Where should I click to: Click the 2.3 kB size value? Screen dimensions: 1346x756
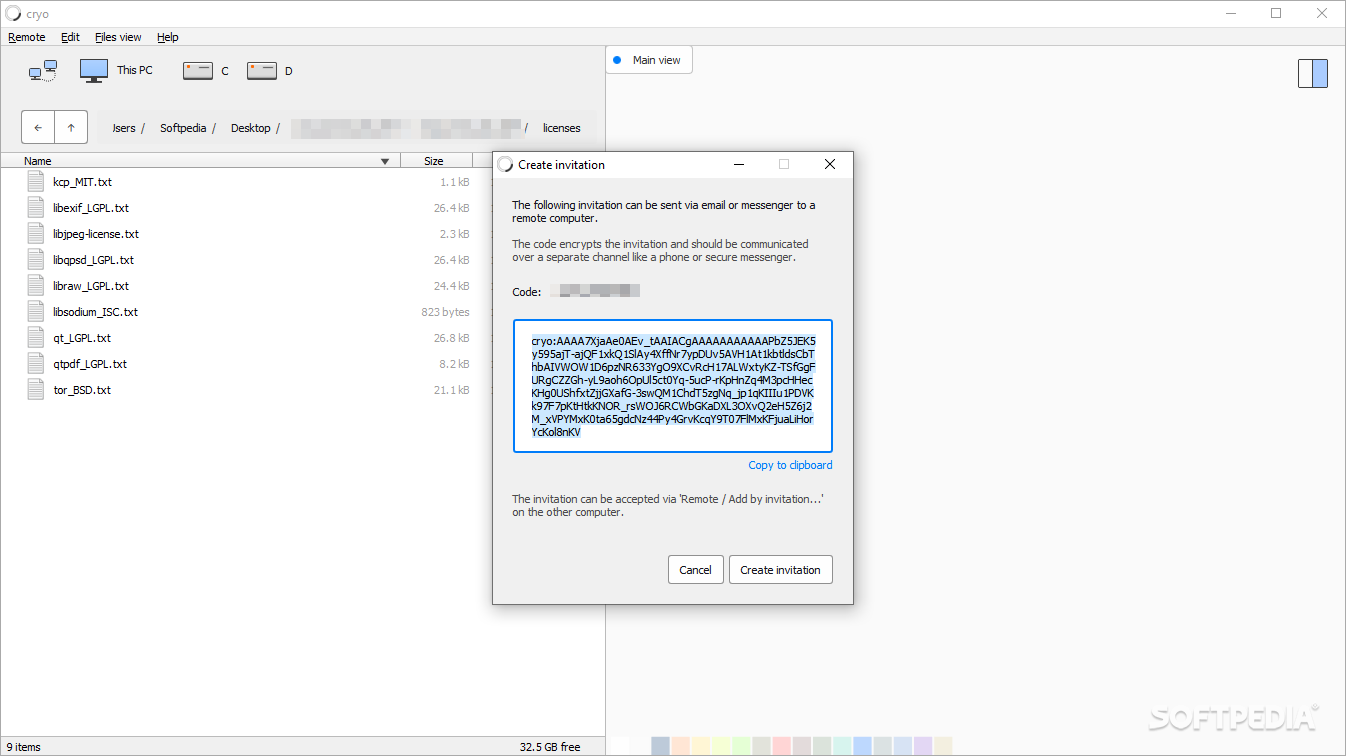coord(455,234)
